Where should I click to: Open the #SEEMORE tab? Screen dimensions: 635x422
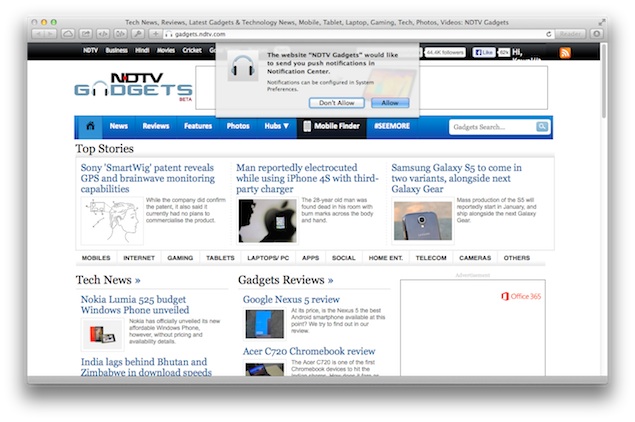[392, 126]
